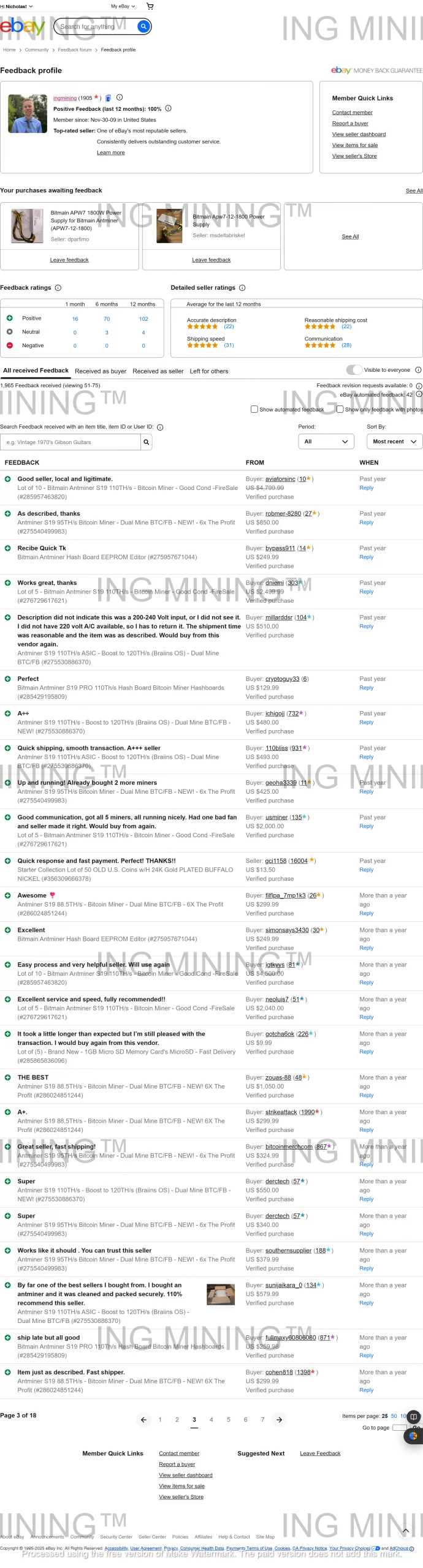Click the Positive feedback green icon in ratings
The height and width of the screenshot is (1568, 423).
pyautogui.click(x=9, y=318)
